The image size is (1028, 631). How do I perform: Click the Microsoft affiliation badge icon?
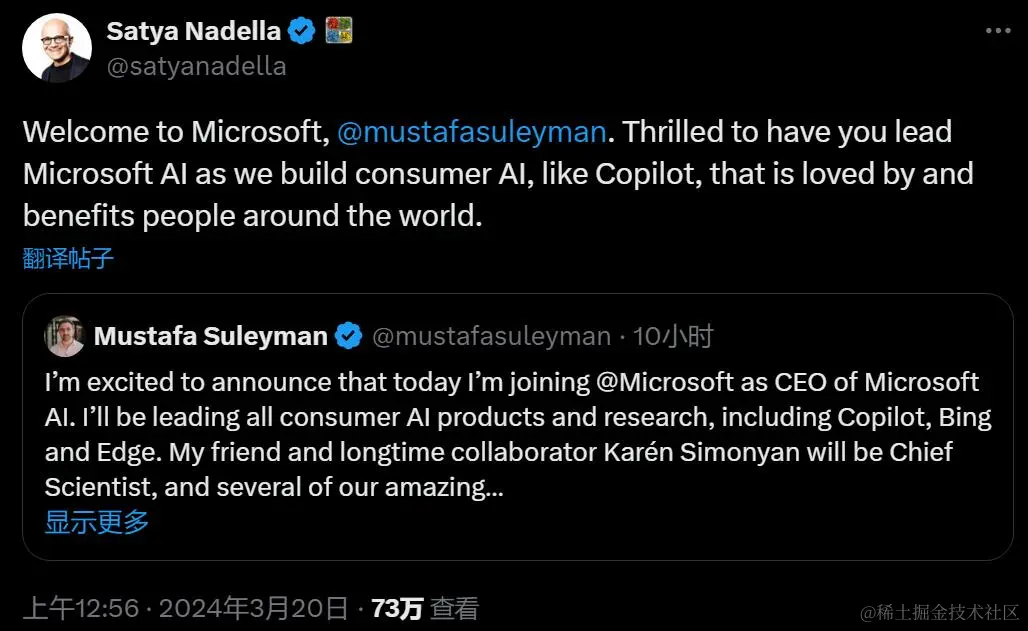[339, 31]
